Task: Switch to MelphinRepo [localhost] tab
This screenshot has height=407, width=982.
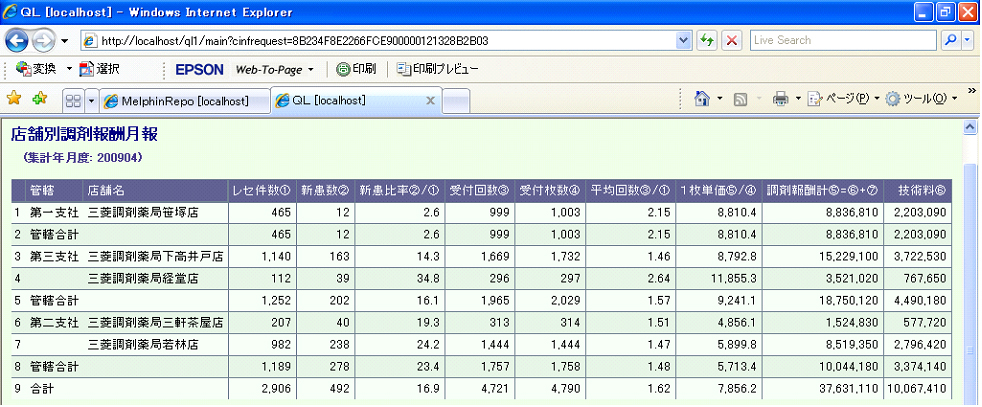Action: pos(185,100)
